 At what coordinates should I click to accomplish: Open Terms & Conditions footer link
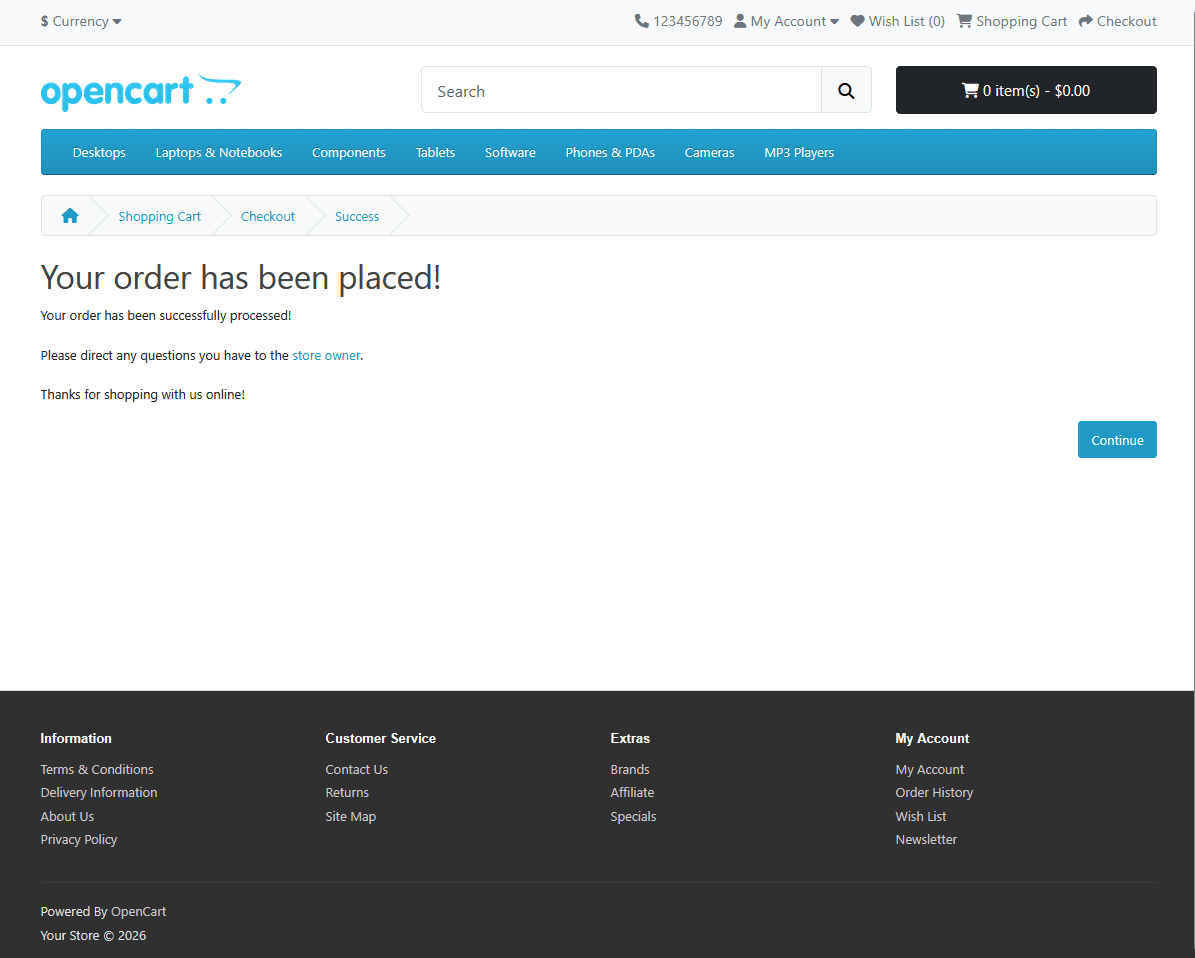tap(97, 769)
